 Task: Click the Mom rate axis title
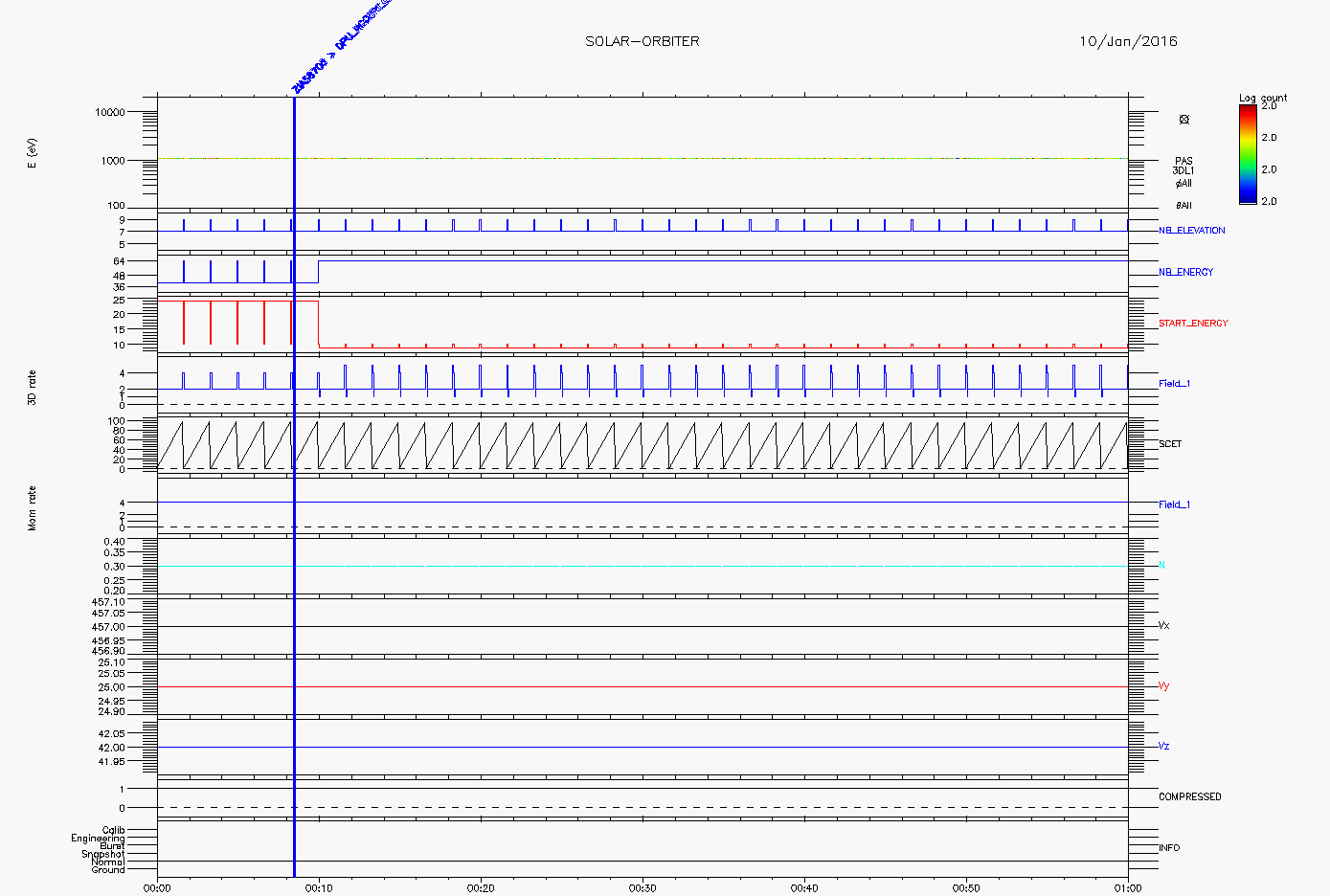32,508
